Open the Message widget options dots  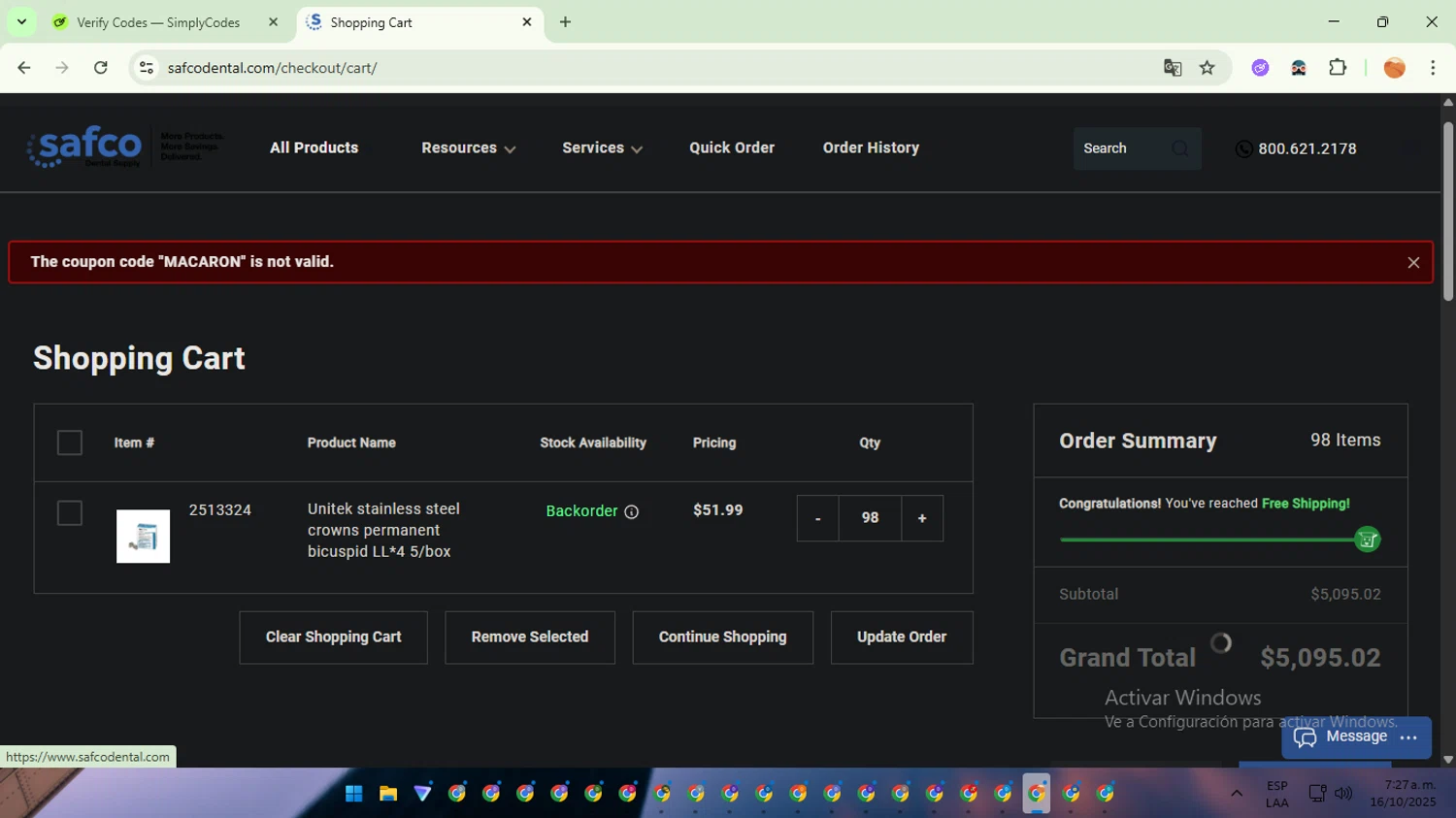pyautogui.click(x=1408, y=737)
